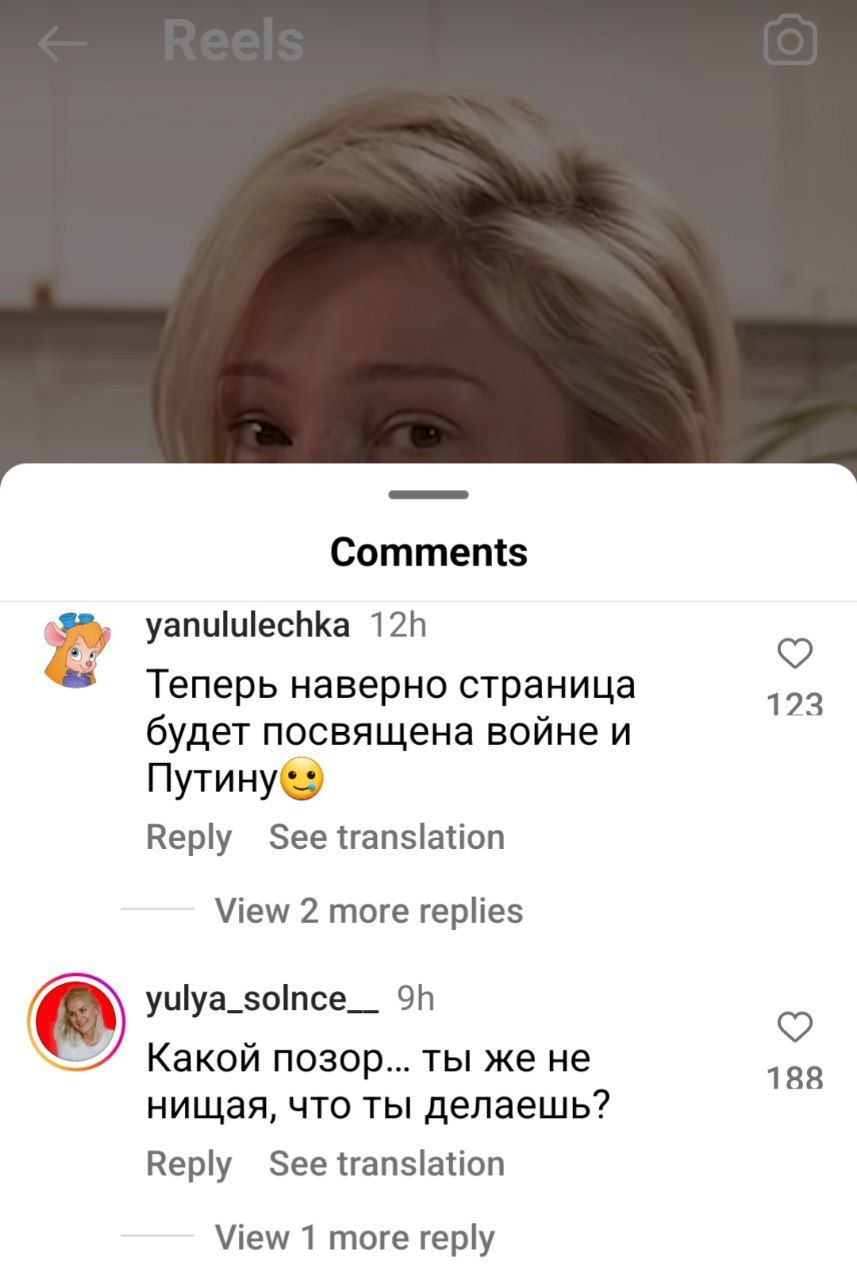
Task: Open yanululechka's cartoon mouse avatar
Action: 73,648
